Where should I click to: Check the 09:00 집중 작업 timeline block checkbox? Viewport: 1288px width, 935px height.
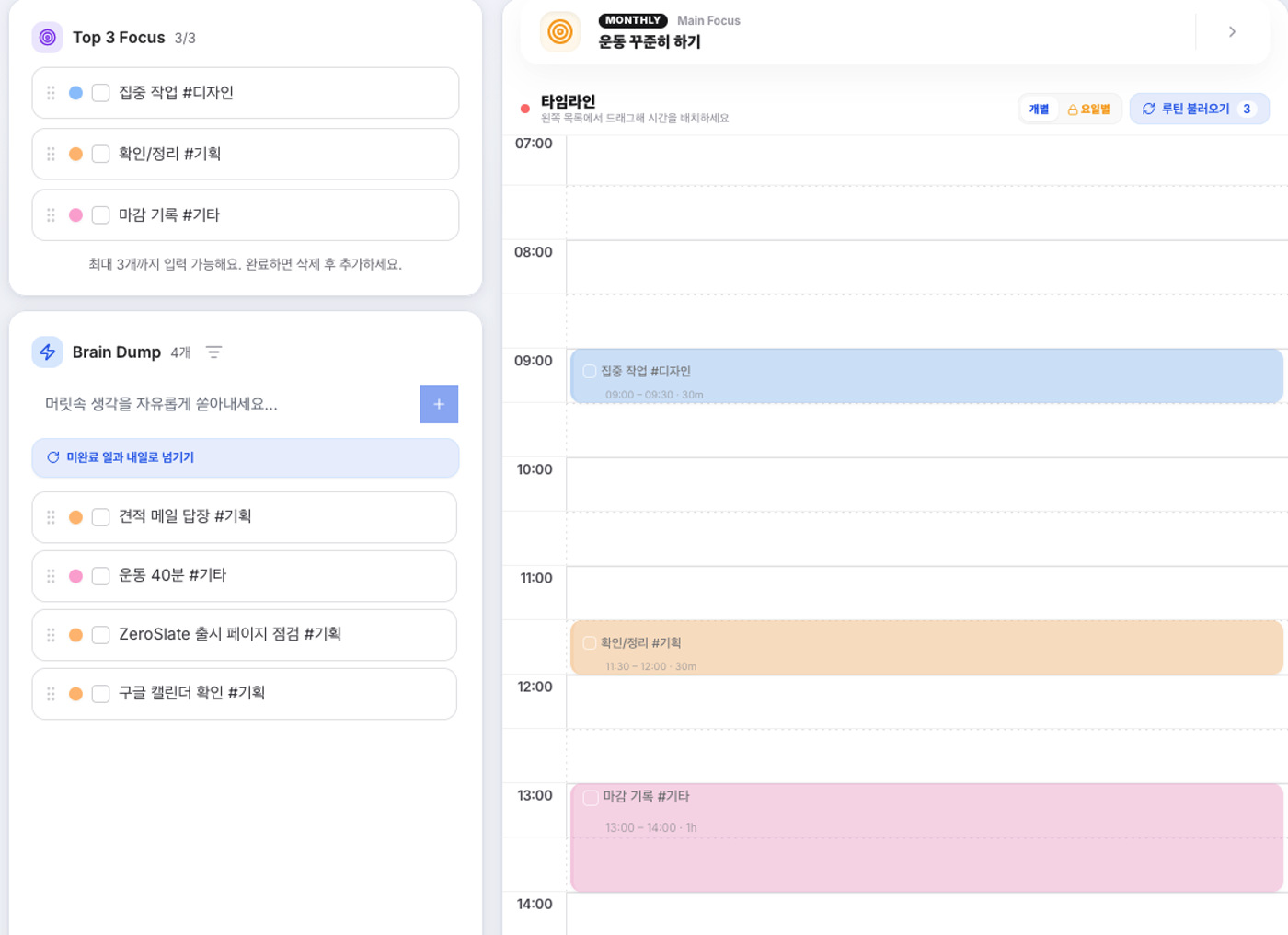pyautogui.click(x=589, y=372)
